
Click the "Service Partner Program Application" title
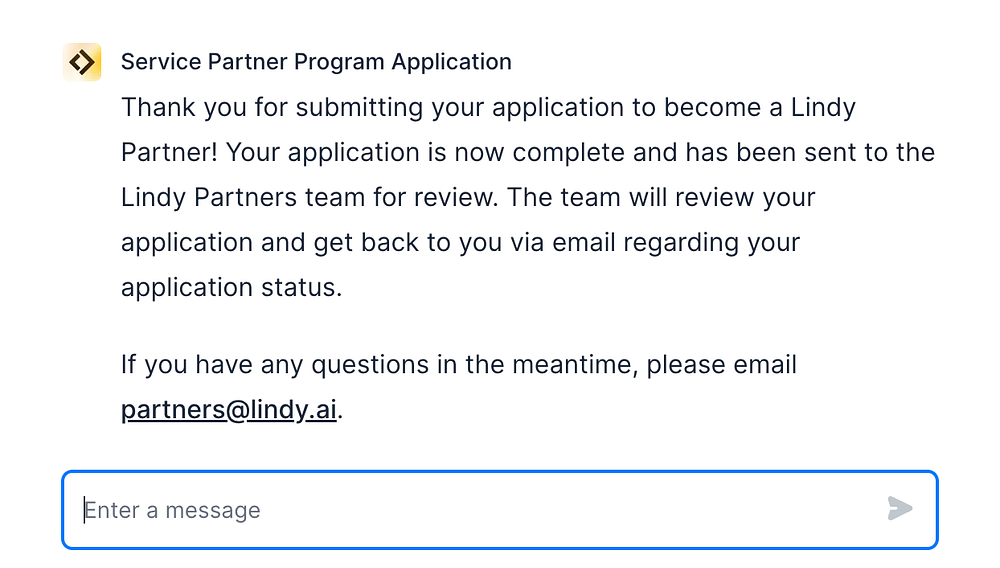coord(316,62)
